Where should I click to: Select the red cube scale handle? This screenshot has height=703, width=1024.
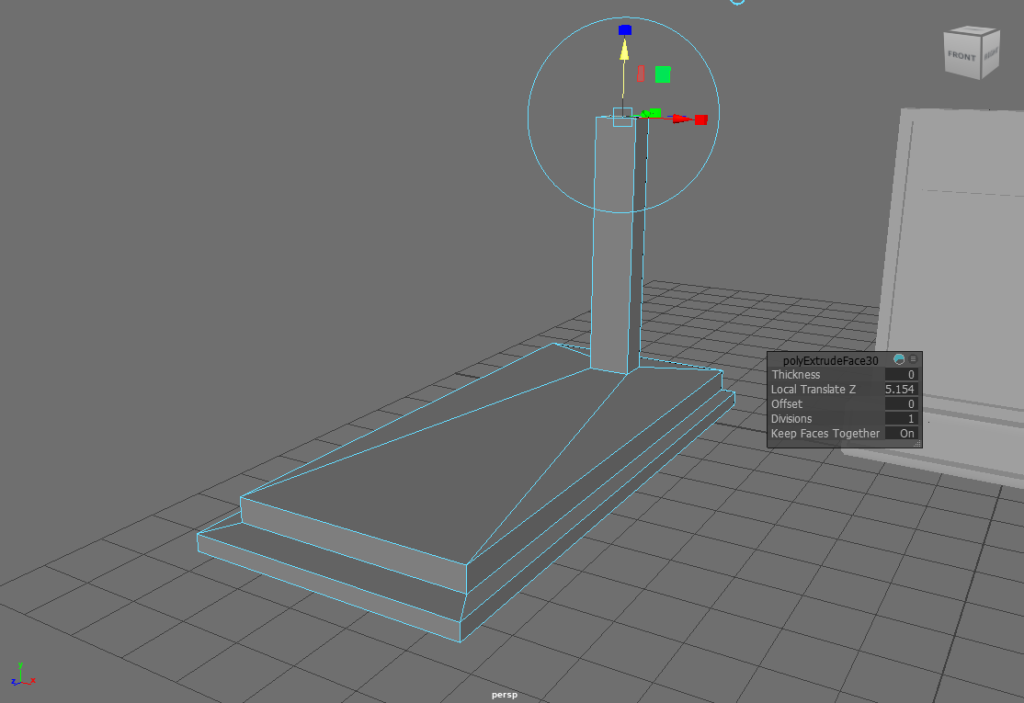(701, 120)
